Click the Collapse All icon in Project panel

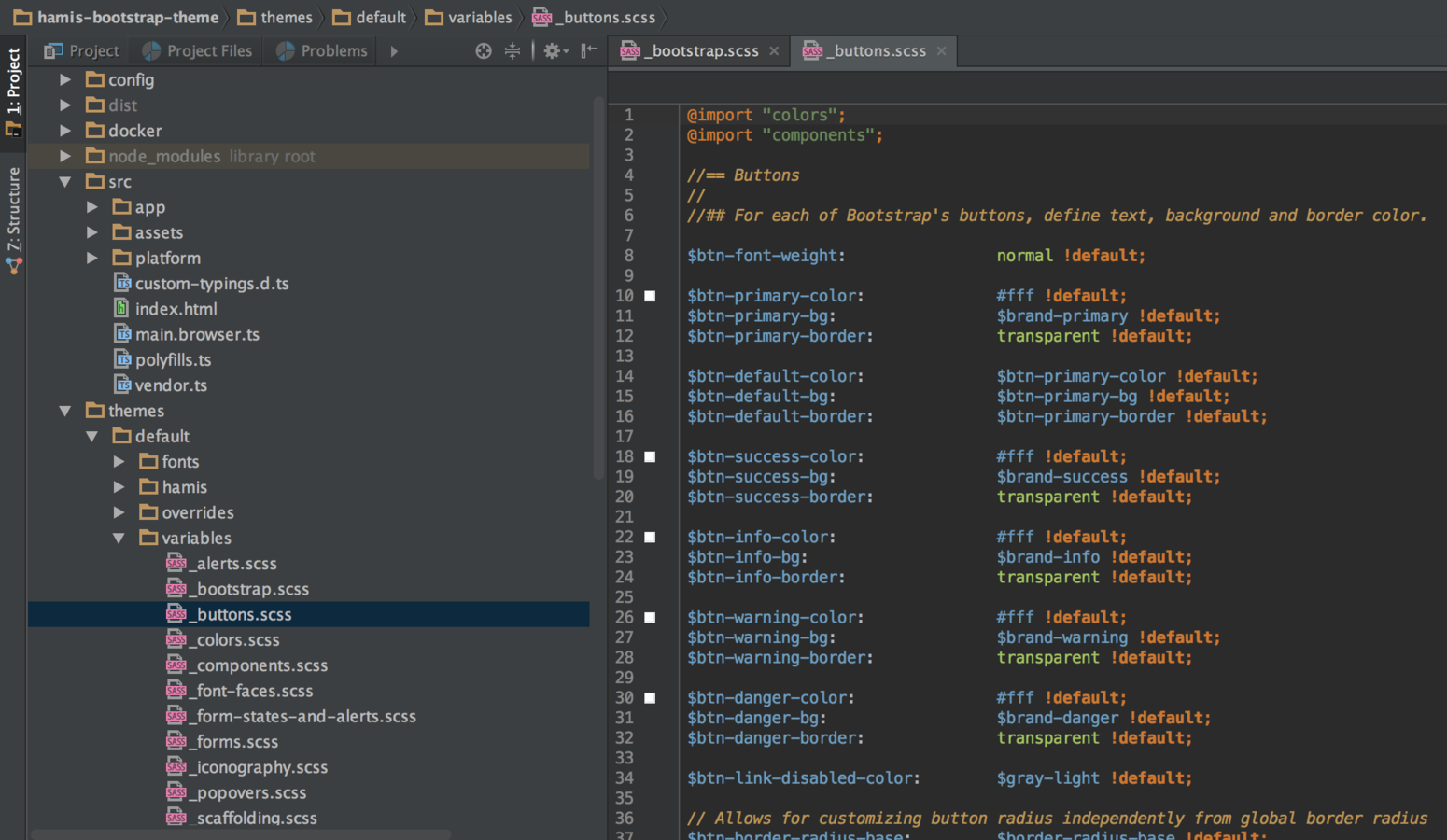pyautogui.click(x=513, y=51)
